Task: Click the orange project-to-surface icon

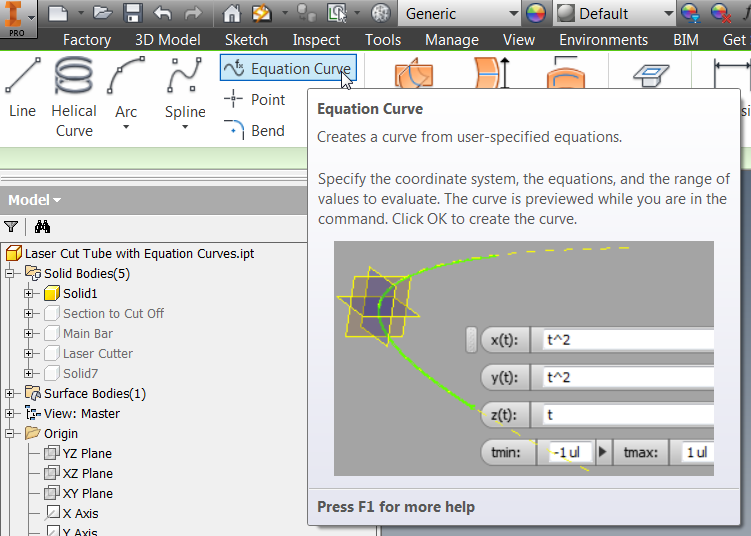Action: pyautogui.click(x=414, y=73)
